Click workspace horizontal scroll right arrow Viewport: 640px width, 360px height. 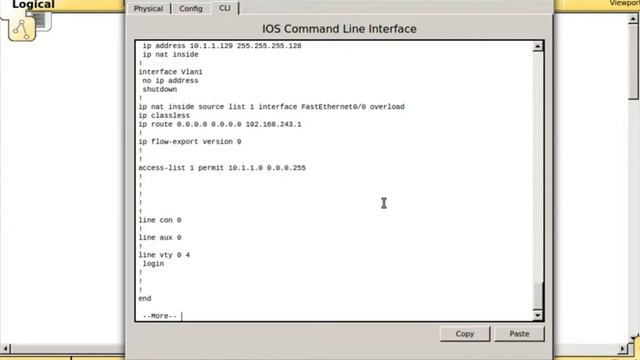click(x=622, y=349)
